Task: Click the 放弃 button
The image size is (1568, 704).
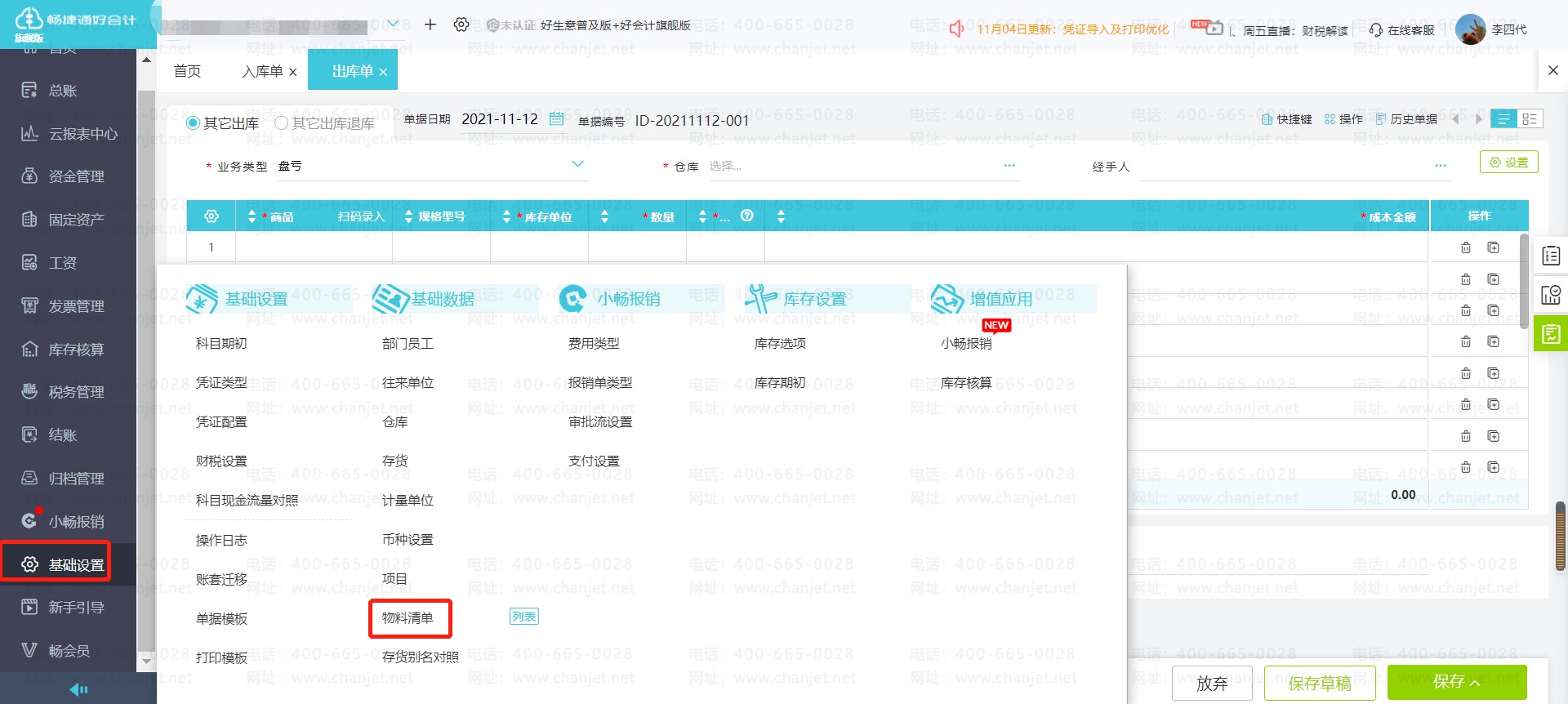Action: [1212, 683]
